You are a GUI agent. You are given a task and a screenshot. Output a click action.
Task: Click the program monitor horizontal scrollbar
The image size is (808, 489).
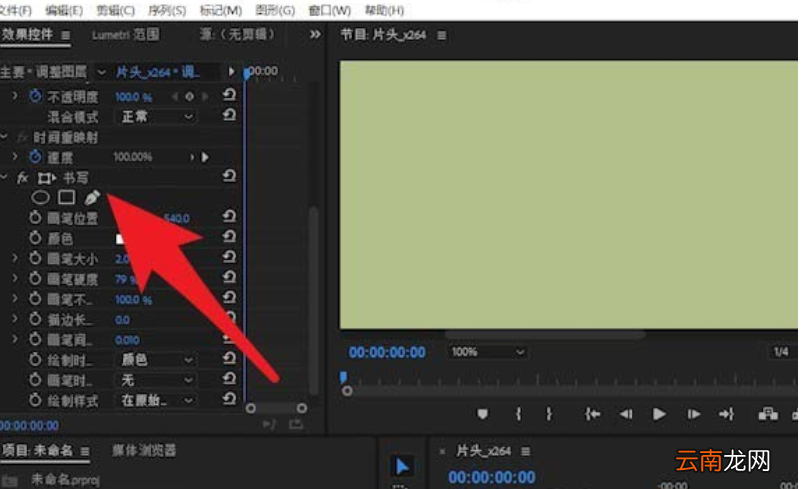[x=545, y=334]
